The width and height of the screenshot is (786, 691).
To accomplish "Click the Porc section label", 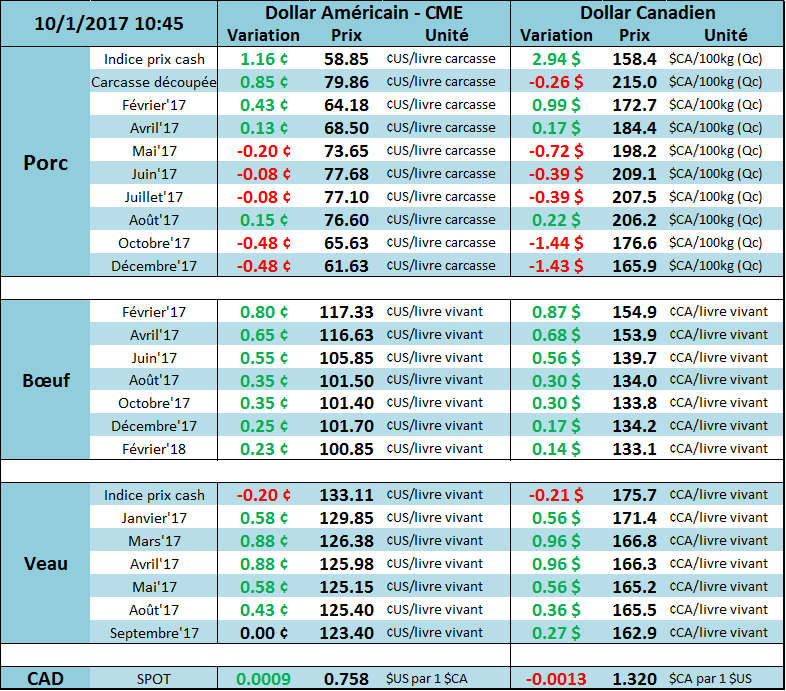I will point(46,162).
